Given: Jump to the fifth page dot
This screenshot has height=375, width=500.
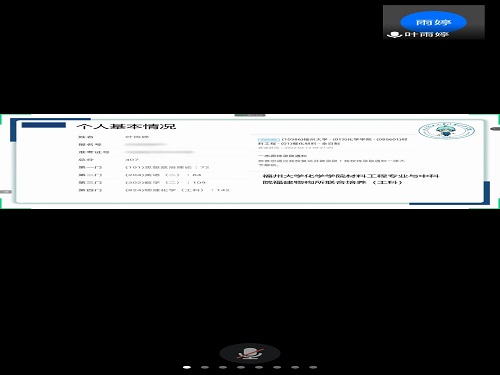Looking at the screenshot, I should point(259,367).
